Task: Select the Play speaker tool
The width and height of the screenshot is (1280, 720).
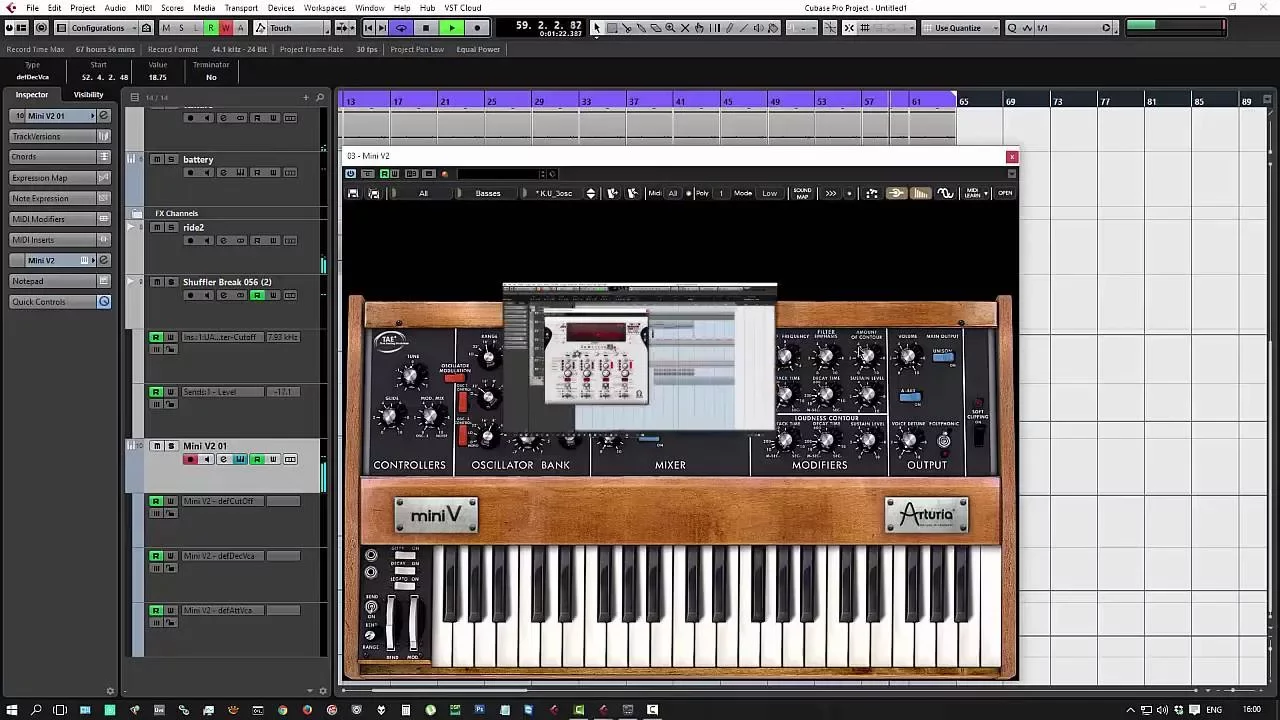Action: (758, 28)
